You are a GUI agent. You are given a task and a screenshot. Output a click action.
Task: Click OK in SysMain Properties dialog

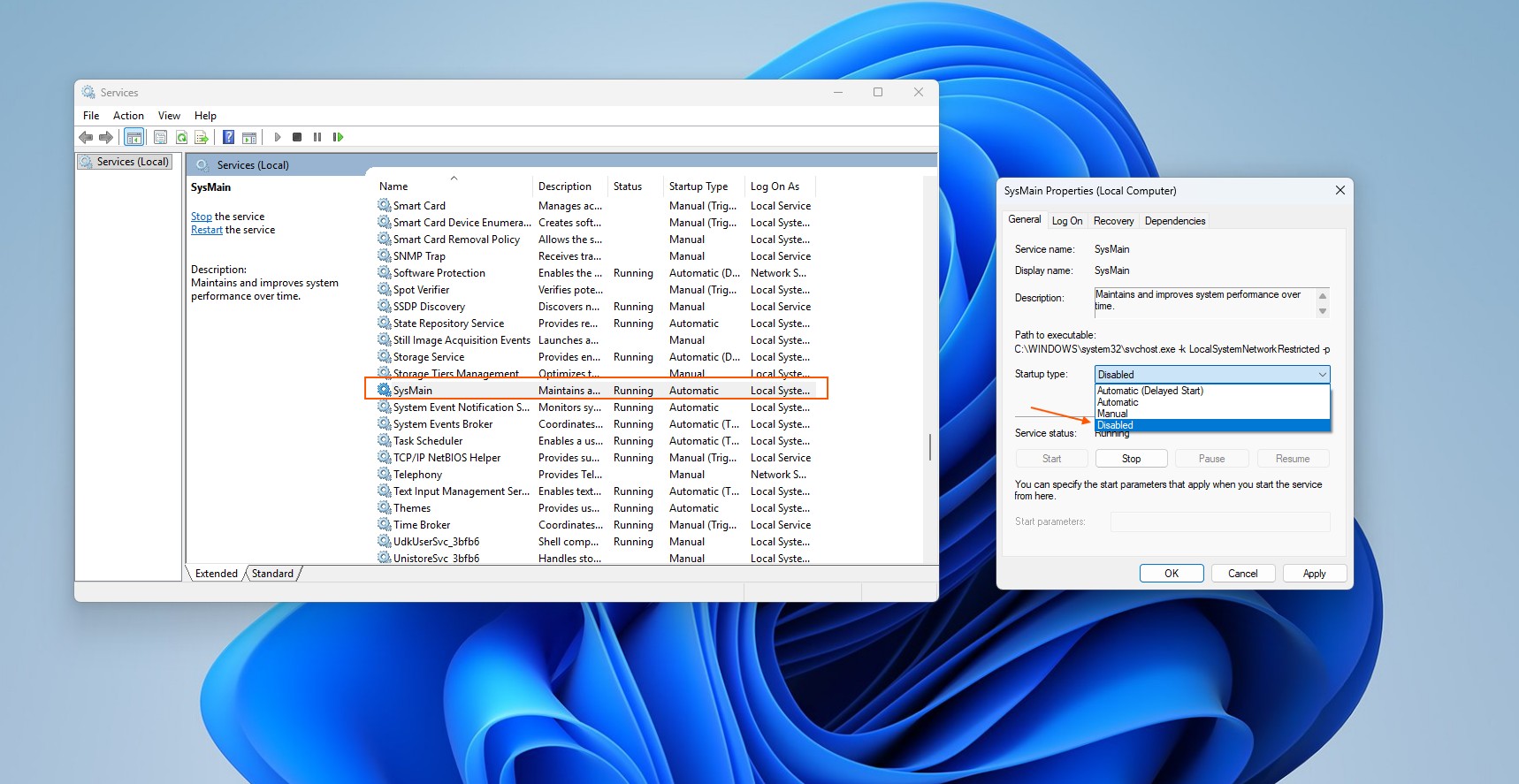pos(1172,574)
